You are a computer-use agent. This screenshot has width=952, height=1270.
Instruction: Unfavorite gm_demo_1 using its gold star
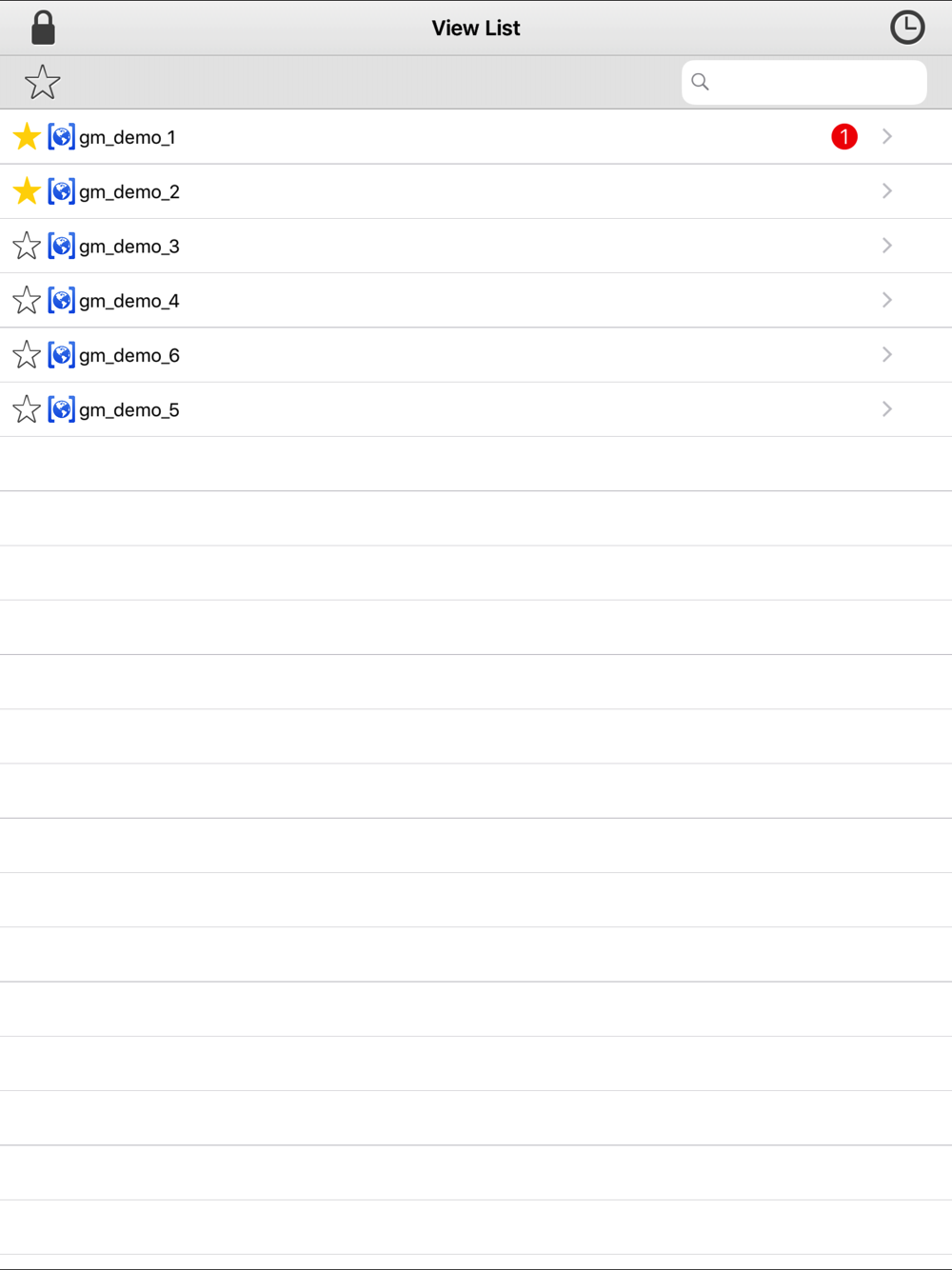[27, 137]
